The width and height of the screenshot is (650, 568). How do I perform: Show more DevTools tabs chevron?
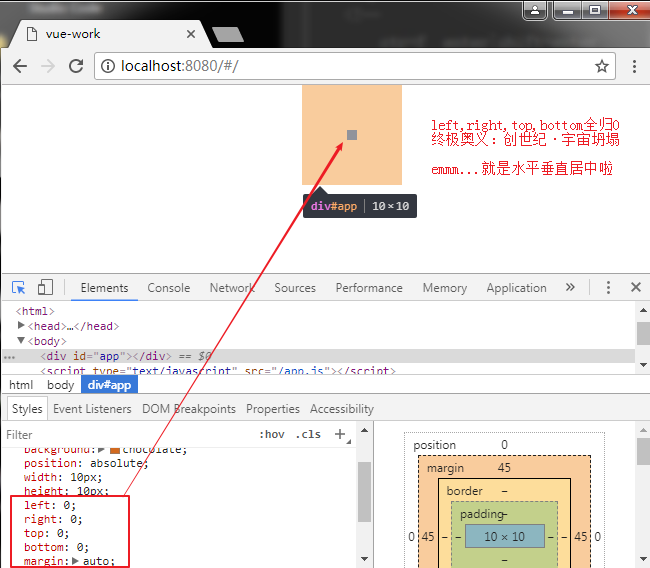click(x=570, y=287)
